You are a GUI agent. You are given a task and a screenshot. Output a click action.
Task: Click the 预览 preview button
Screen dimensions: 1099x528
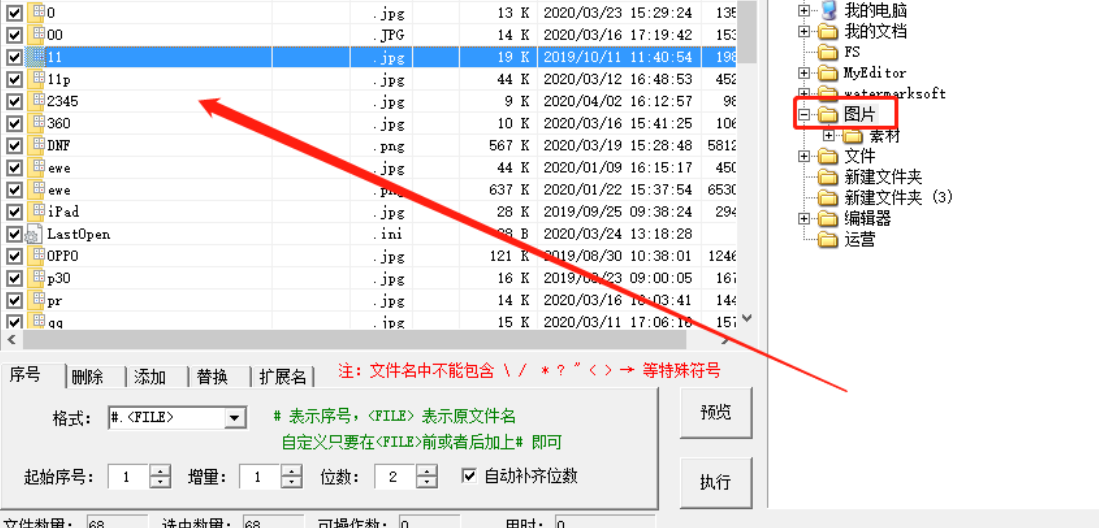[x=716, y=412]
